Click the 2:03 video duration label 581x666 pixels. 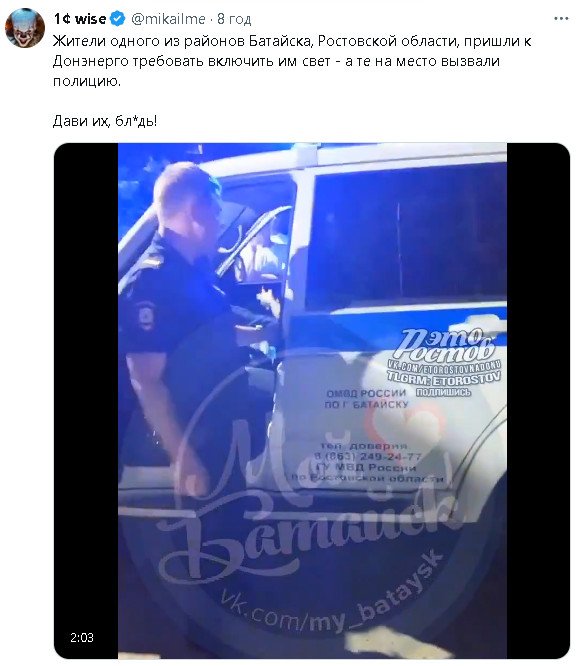tap(82, 637)
